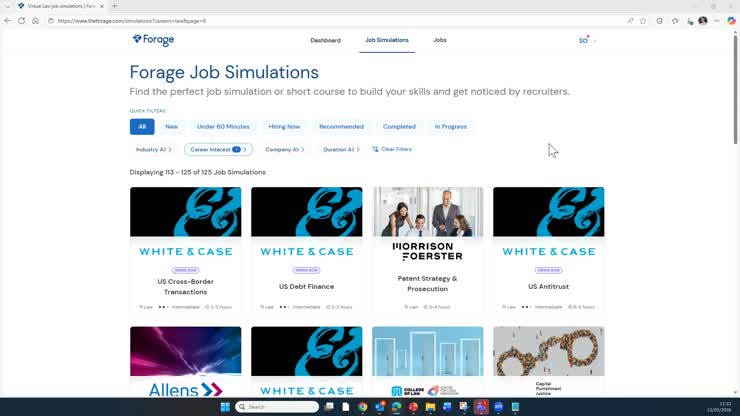This screenshot has width=740, height=416.
Task: Open the Capital Punishment Justice card image
Action: coord(548,351)
